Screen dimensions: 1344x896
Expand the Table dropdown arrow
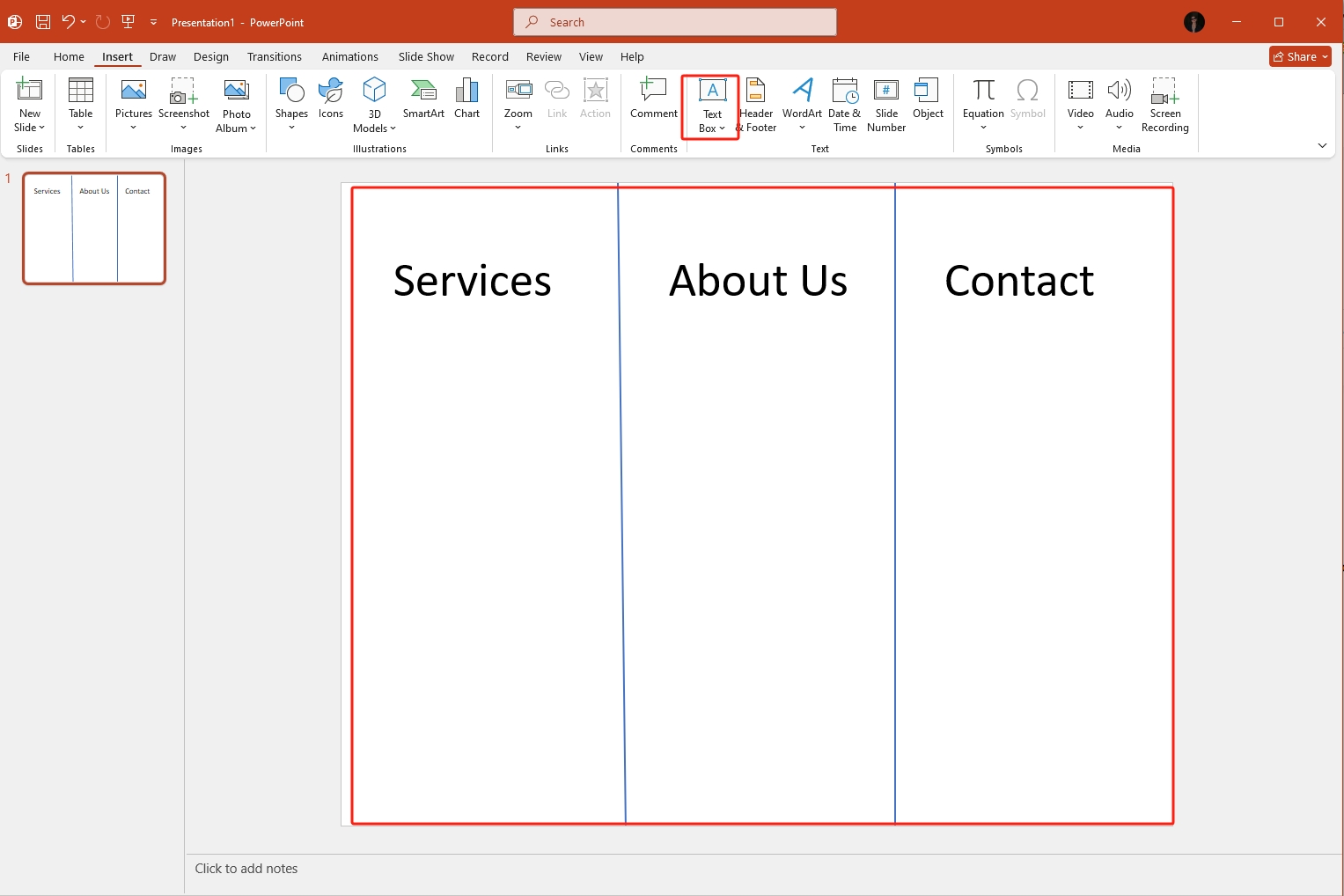[x=81, y=128]
